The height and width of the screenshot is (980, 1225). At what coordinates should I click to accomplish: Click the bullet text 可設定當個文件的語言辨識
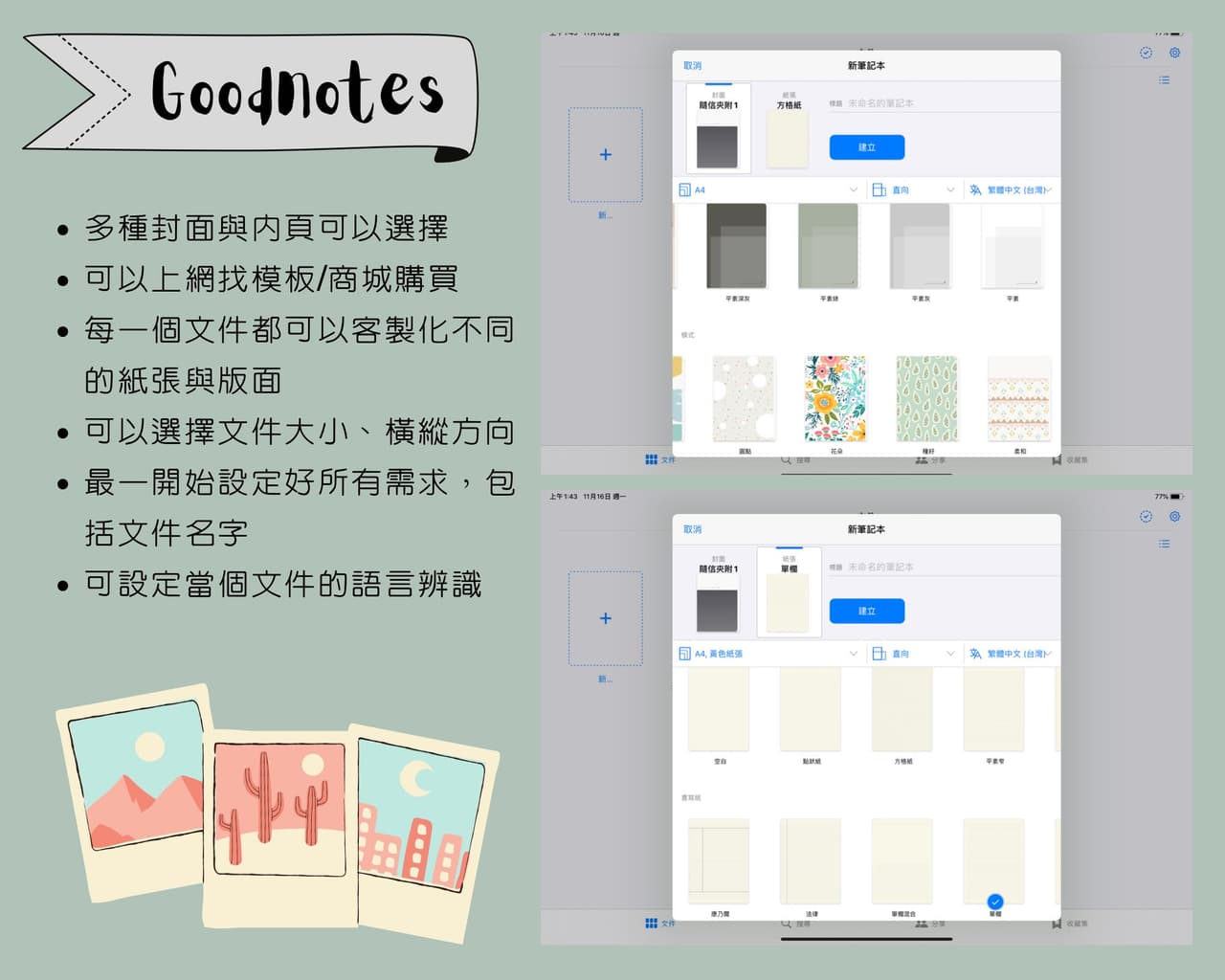(x=283, y=584)
